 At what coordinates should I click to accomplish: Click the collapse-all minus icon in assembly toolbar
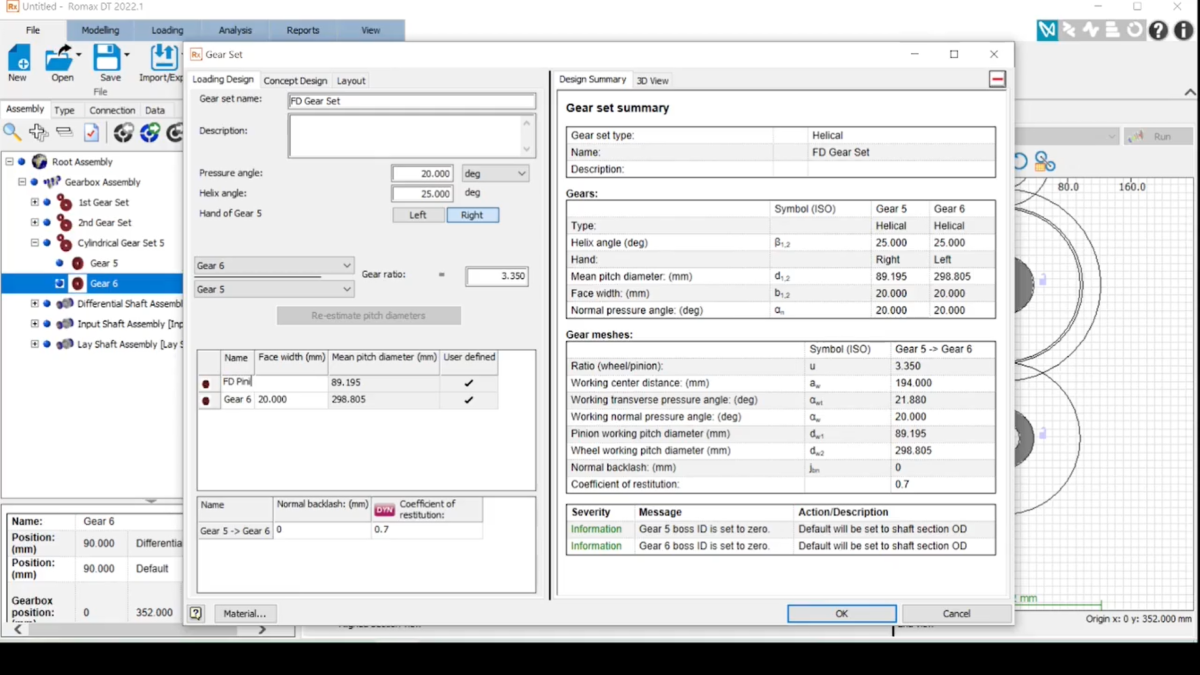pyautogui.click(x=64, y=132)
